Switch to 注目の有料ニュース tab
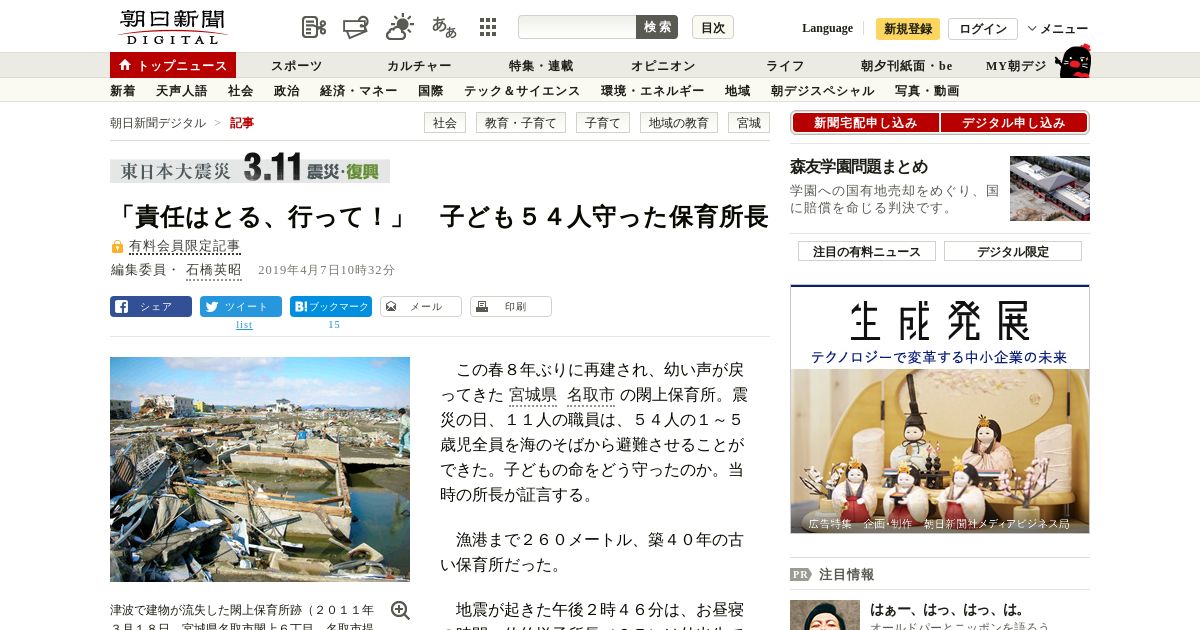The width and height of the screenshot is (1200, 630). pos(867,252)
